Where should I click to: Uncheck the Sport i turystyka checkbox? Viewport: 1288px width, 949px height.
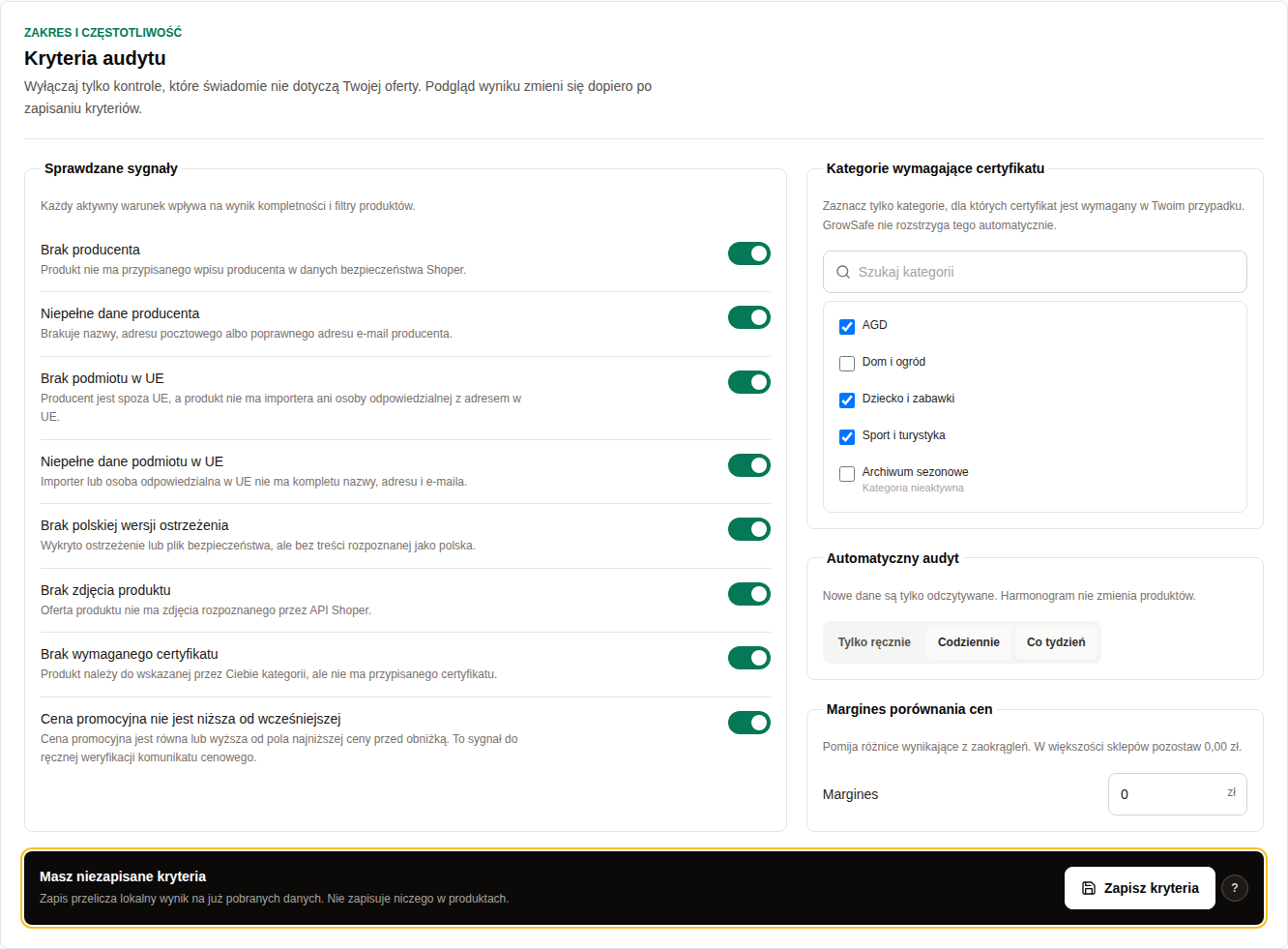(847, 437)
